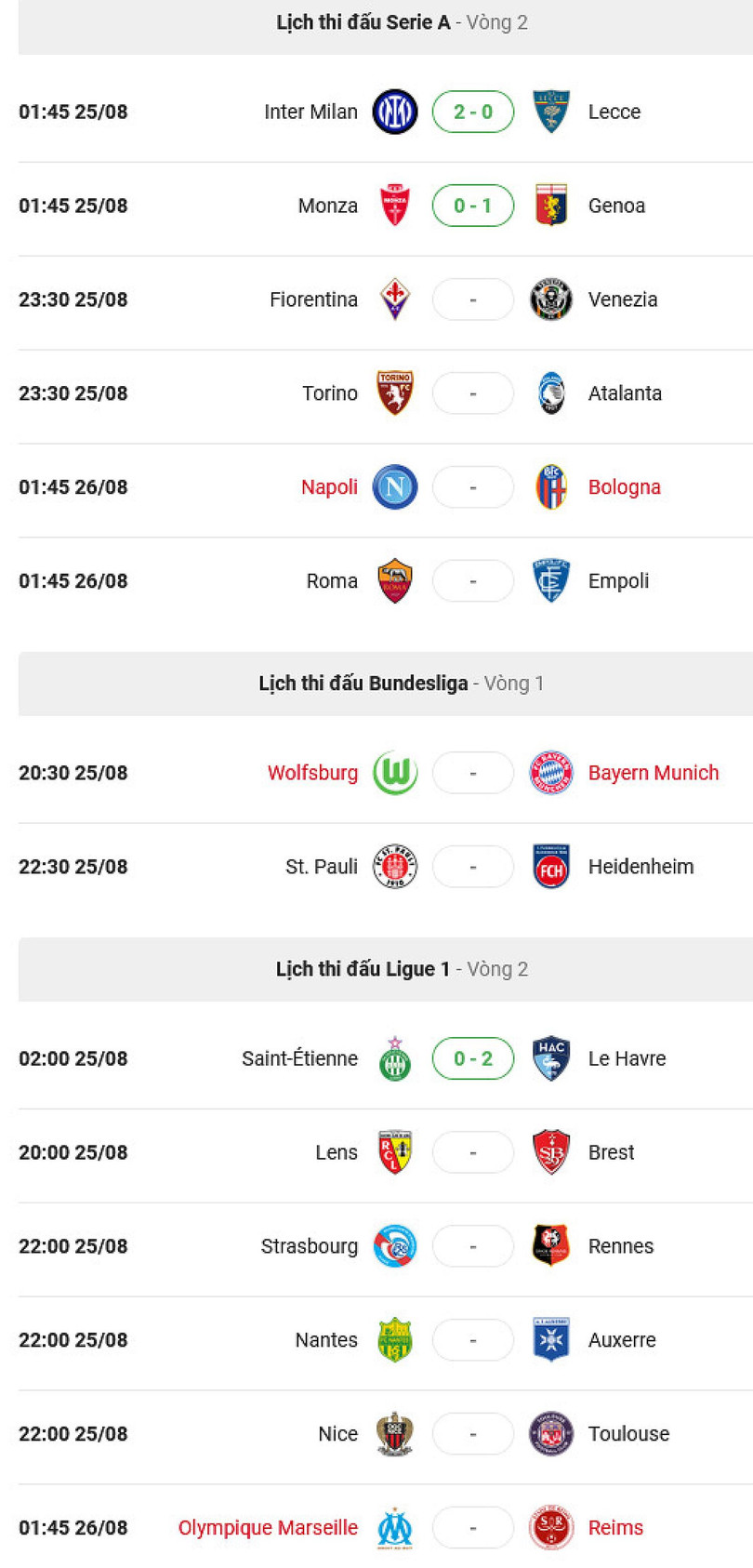Open the Bologna team link
The width and height of the screenshot is (753, 1568).
(624, 487)
